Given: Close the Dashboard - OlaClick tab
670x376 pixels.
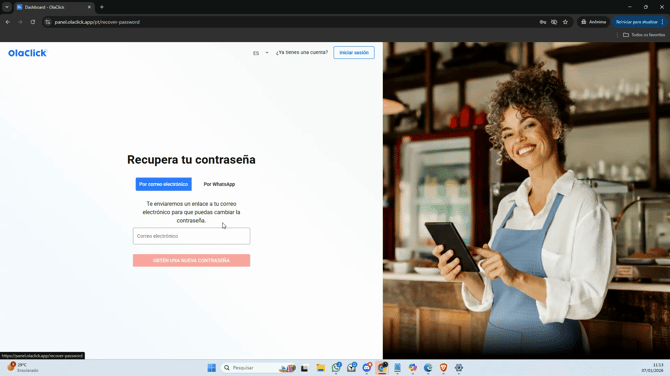Looking at the screenshot, I should tap(89, 7).
